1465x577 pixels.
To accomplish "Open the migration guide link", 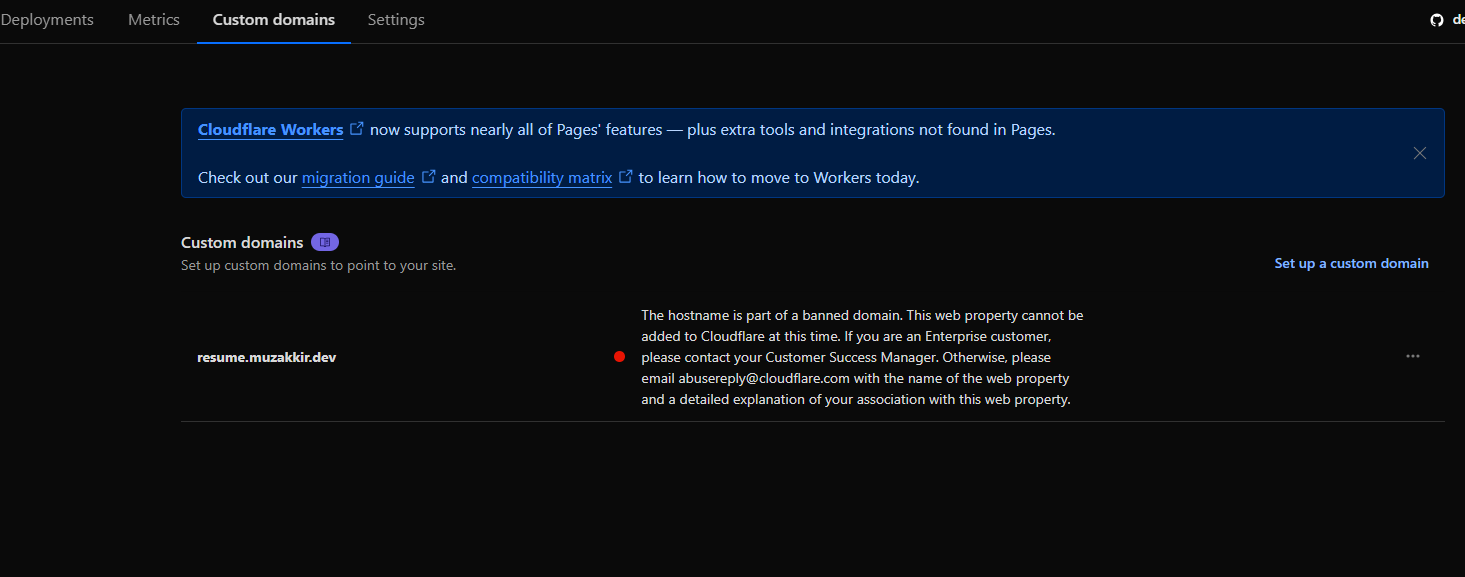I will [358, 178].
